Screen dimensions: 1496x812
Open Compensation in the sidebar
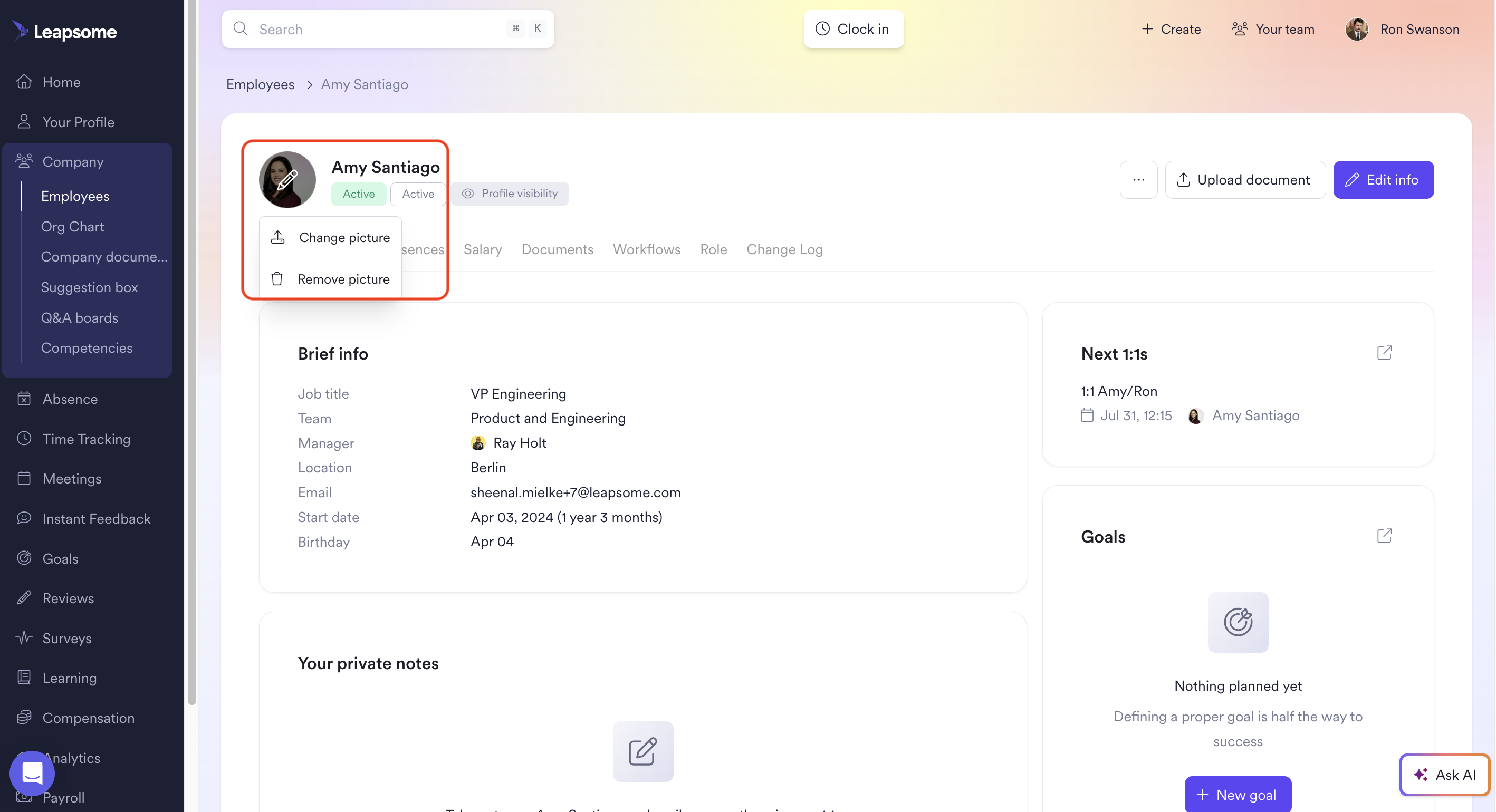point(88,718)
